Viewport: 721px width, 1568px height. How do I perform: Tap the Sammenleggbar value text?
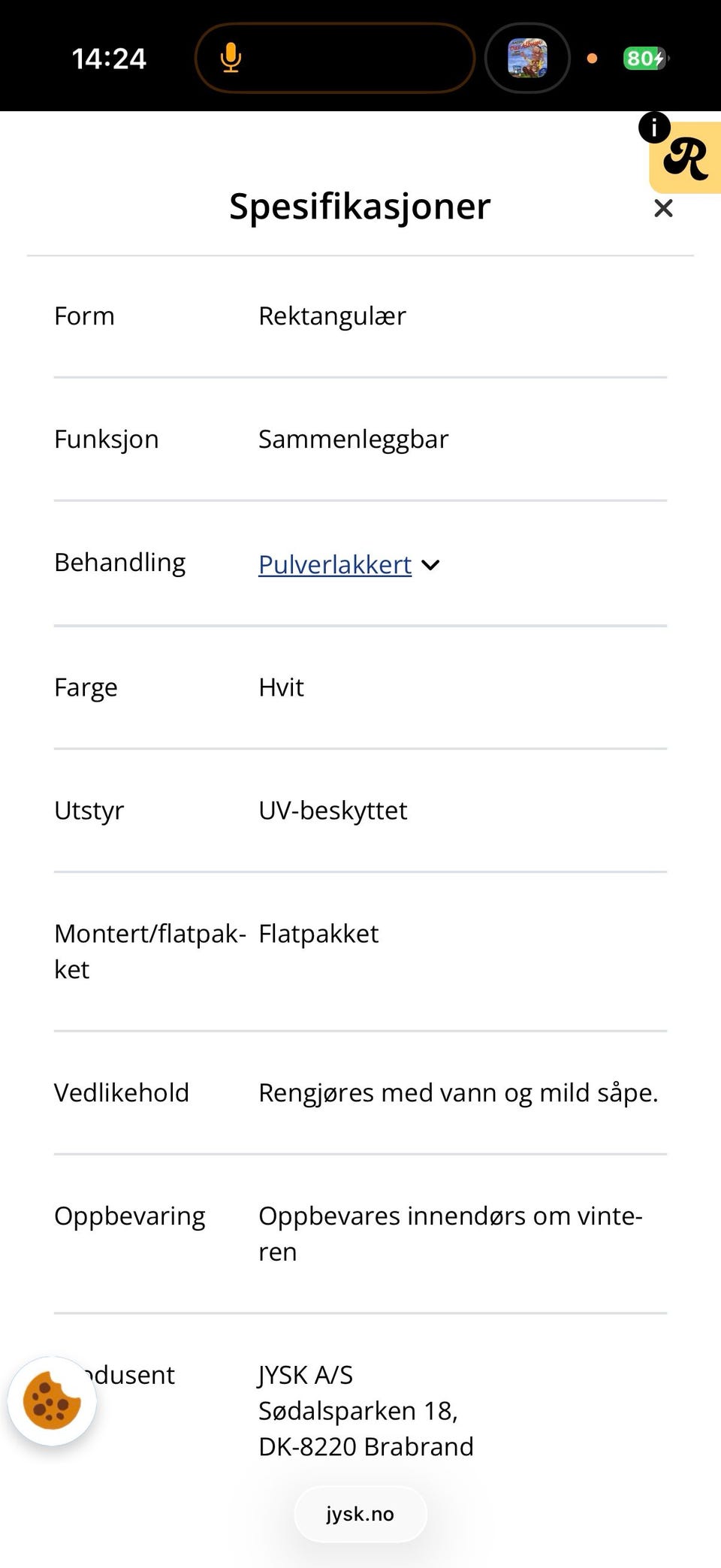coord(353,439)
